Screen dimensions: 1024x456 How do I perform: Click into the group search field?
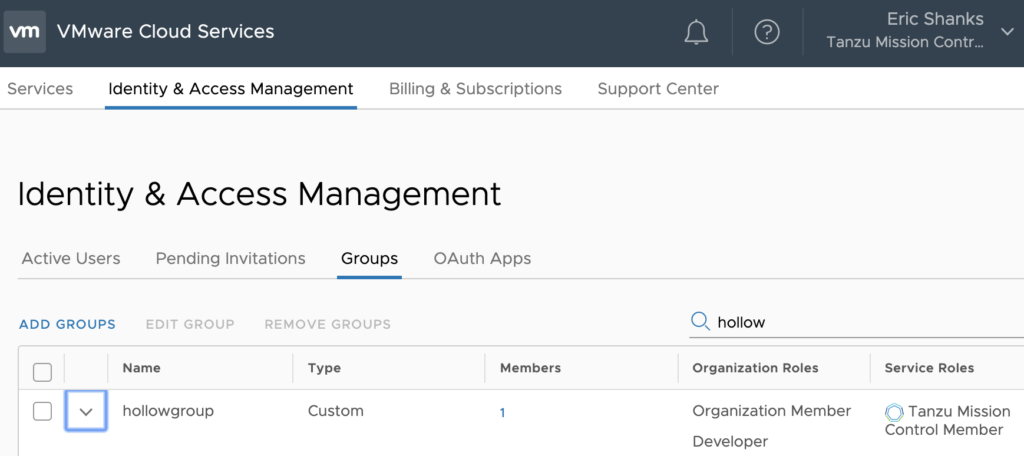pyautogui.click(x=860, y=322)
